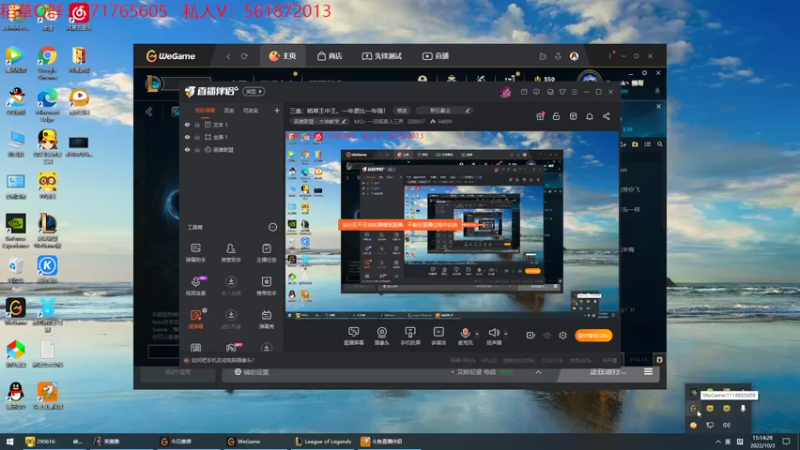Start recording with camcorder icon
This screenshot has height=450, width=800.
[530, 335]
